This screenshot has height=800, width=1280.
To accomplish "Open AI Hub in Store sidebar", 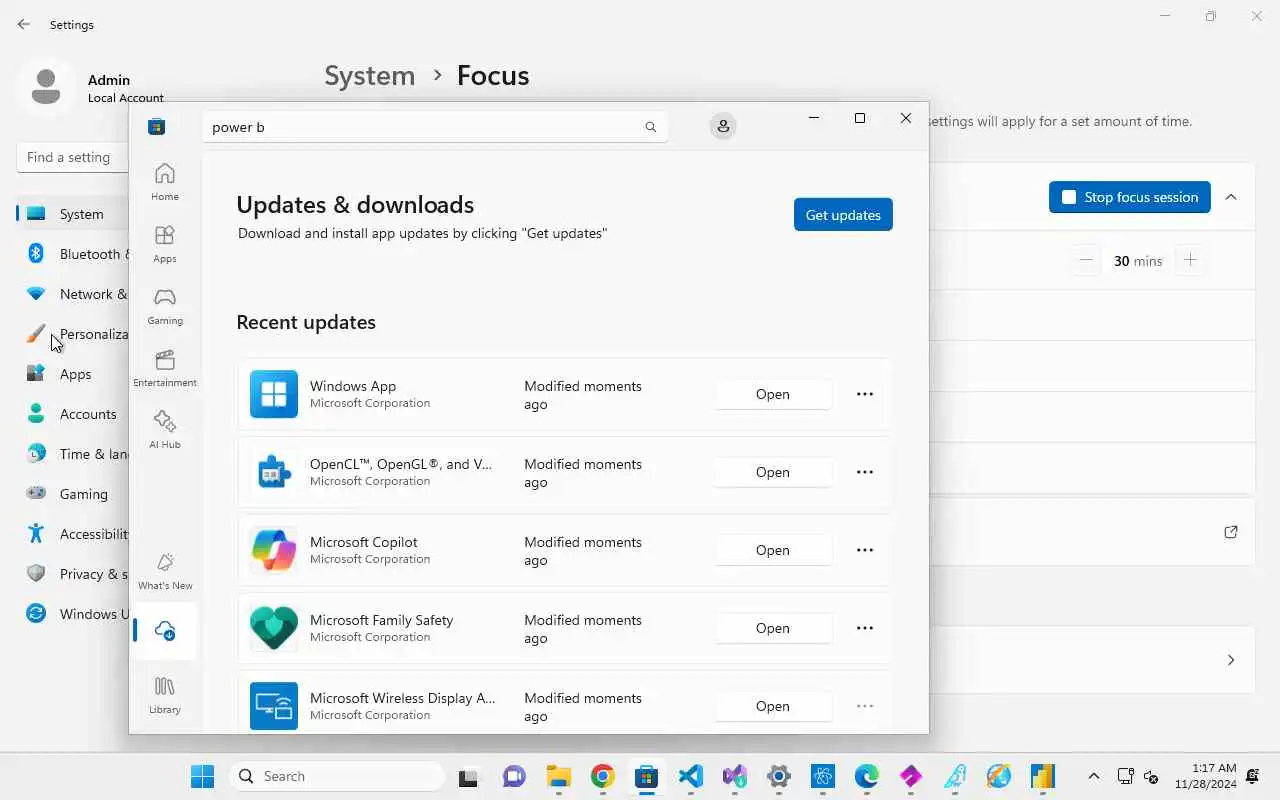I will pyautogui.click(x=165, y=429).
